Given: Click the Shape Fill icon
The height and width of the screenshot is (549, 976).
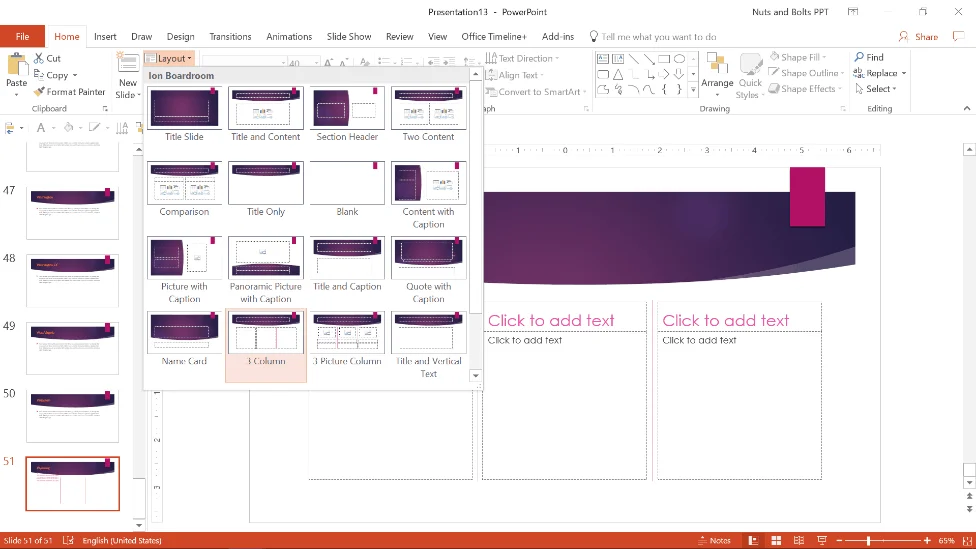Looking at the screenshot, I should click(x=774, y=57).
